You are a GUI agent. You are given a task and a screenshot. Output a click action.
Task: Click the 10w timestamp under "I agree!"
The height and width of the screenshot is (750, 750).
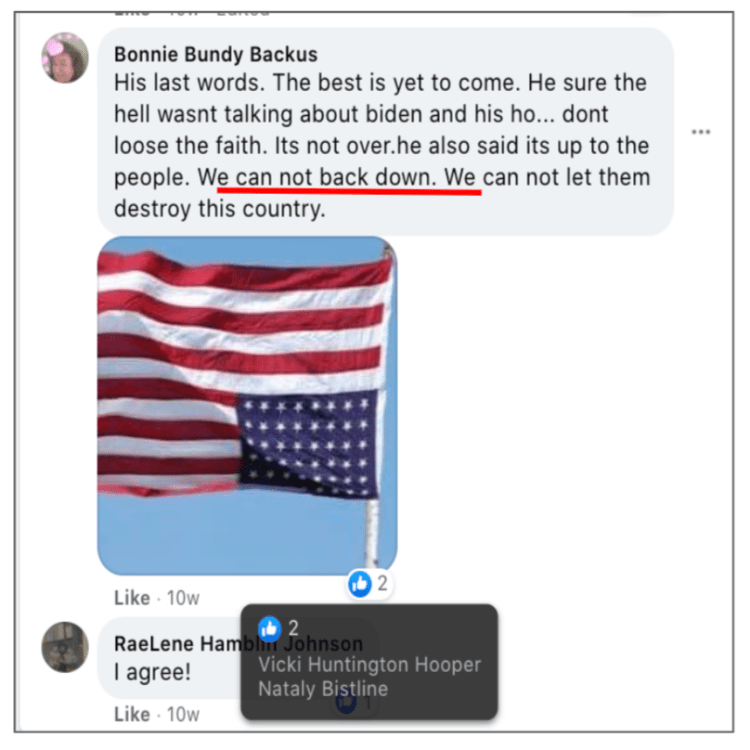pyautogui.click(x=183, y=714)
